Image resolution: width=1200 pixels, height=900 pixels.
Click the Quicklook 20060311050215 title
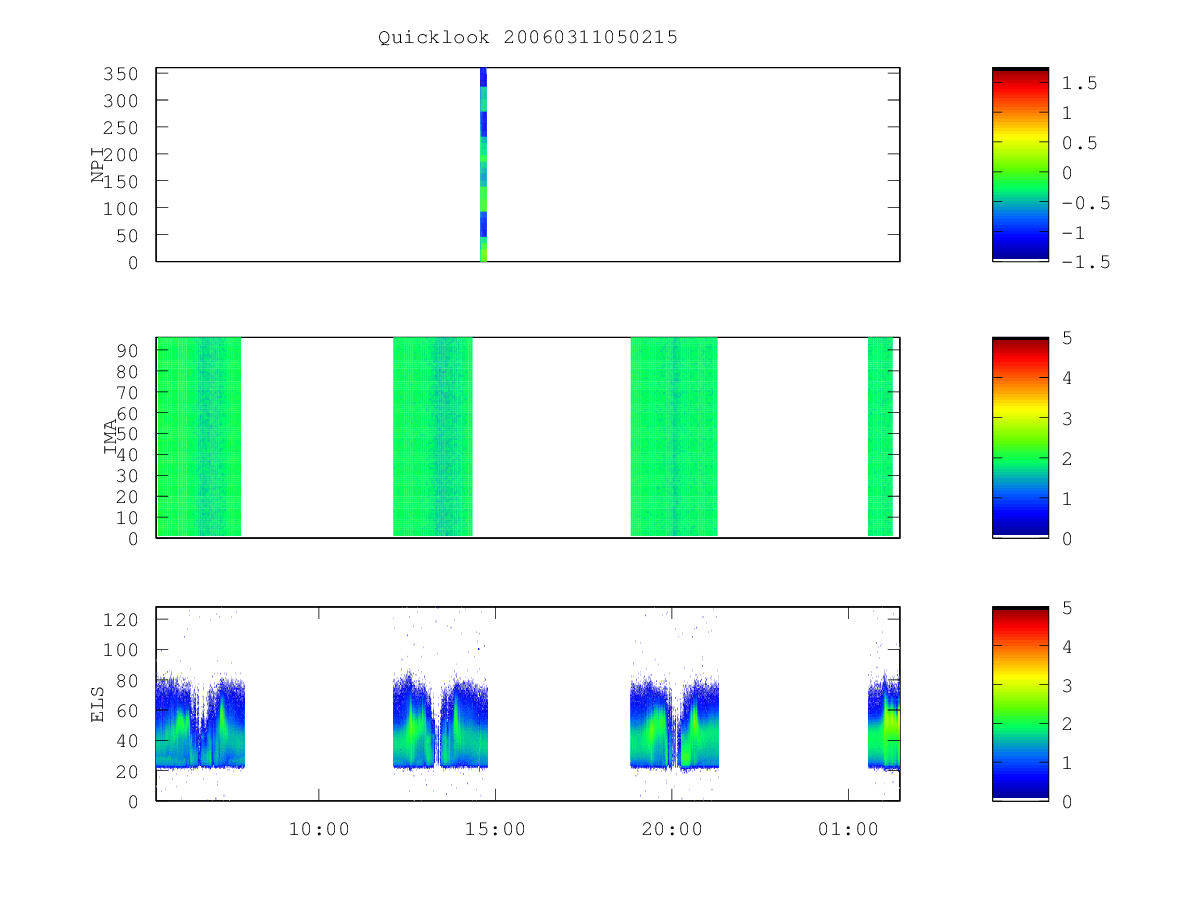(x=528, y=37)
